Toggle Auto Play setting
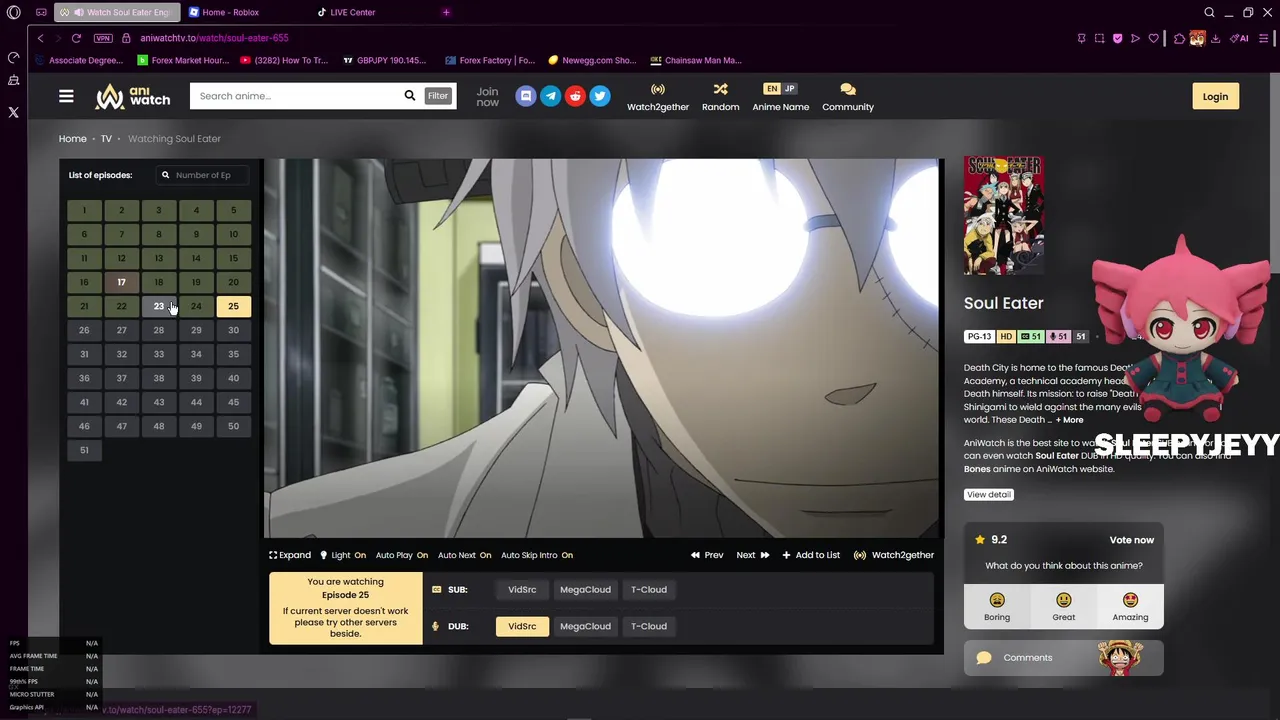The width and height of the screenshot is (1280, 720). [x=402, y=555]
